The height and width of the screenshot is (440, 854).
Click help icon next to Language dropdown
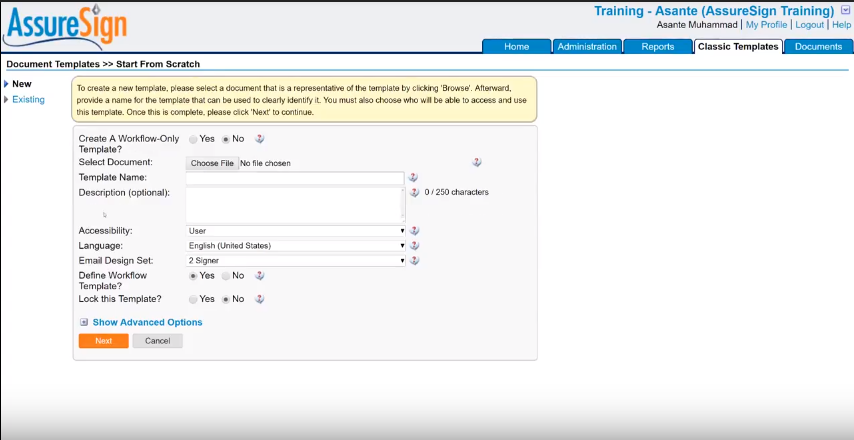(x=414, y=245)
